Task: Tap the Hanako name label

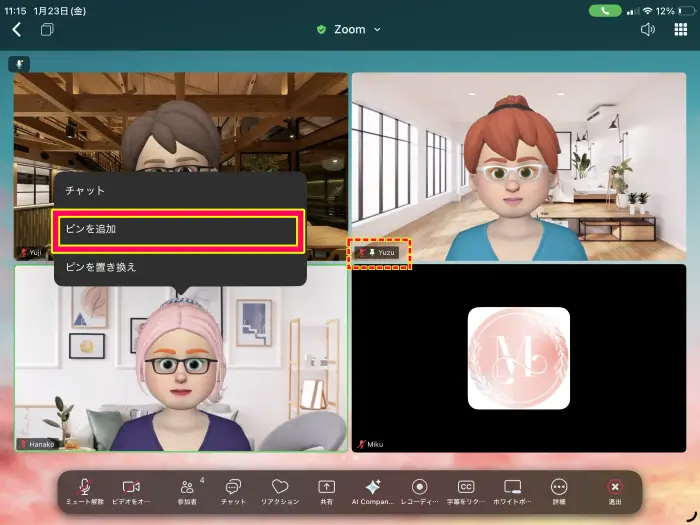Action: (x=38, y=444)
